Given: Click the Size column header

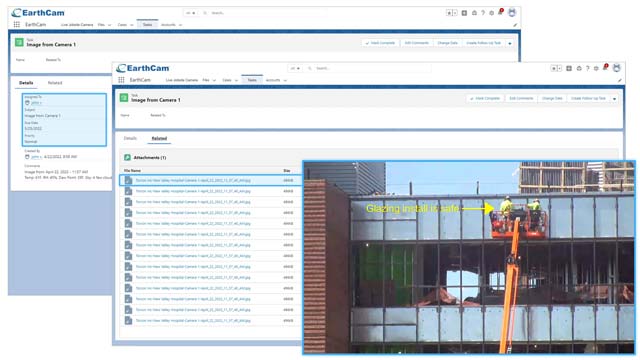Looking at the screenshot, I should click(287, 171).
